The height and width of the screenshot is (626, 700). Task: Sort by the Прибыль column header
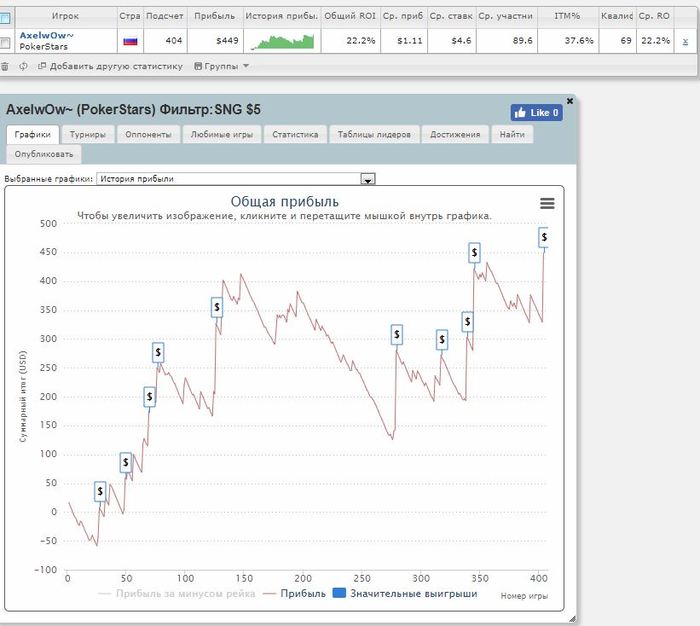point(215,16)
